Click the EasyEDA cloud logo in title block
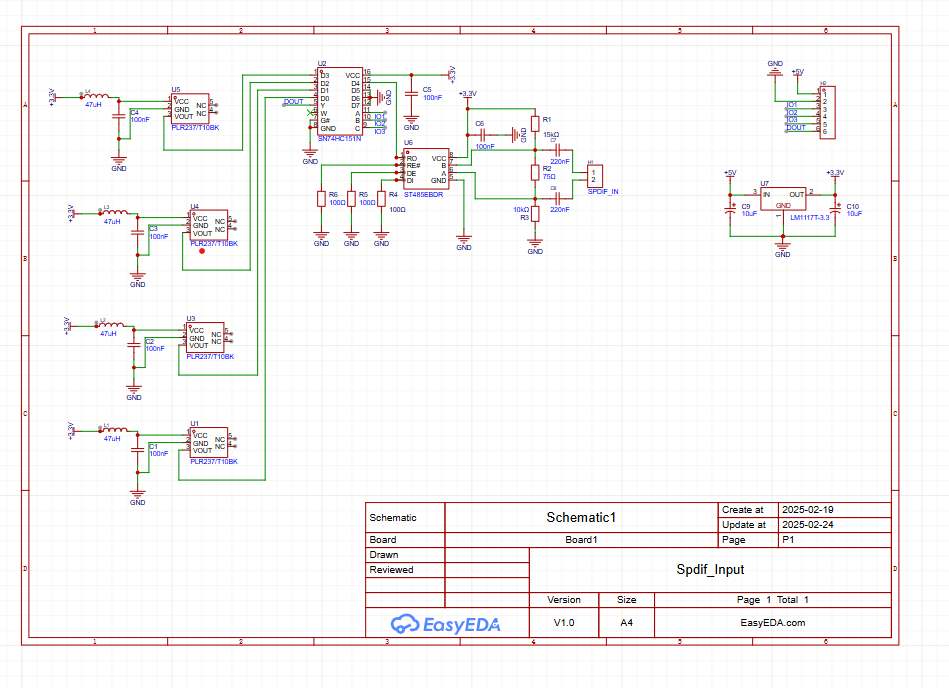949x688 pixels. coord(445,624)
